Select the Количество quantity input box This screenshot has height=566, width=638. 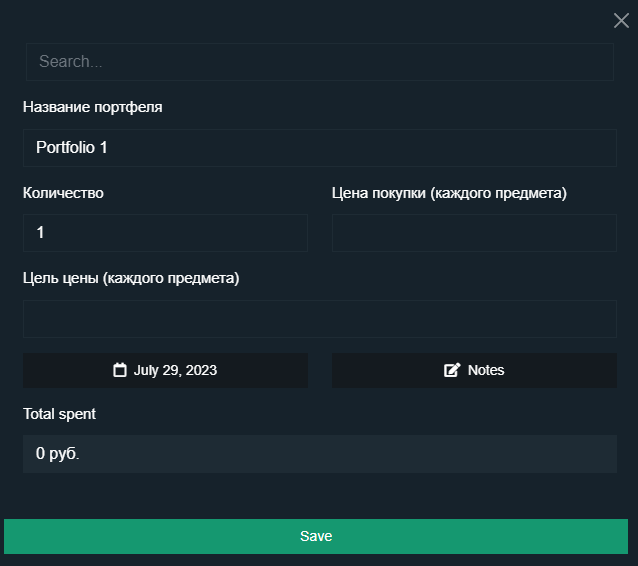(x=165, y=233)
